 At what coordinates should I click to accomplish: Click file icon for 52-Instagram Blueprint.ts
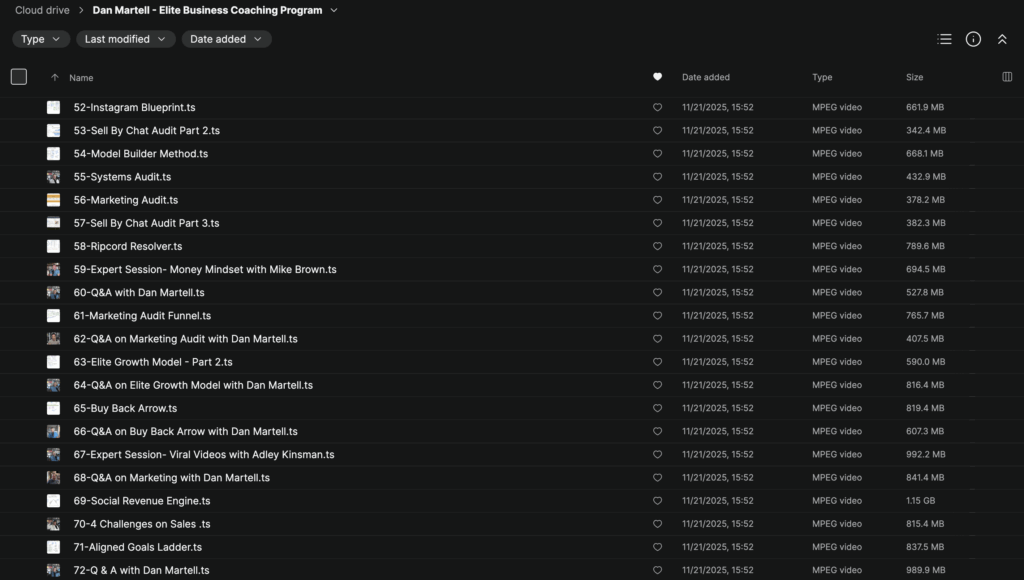pos(53,107)
